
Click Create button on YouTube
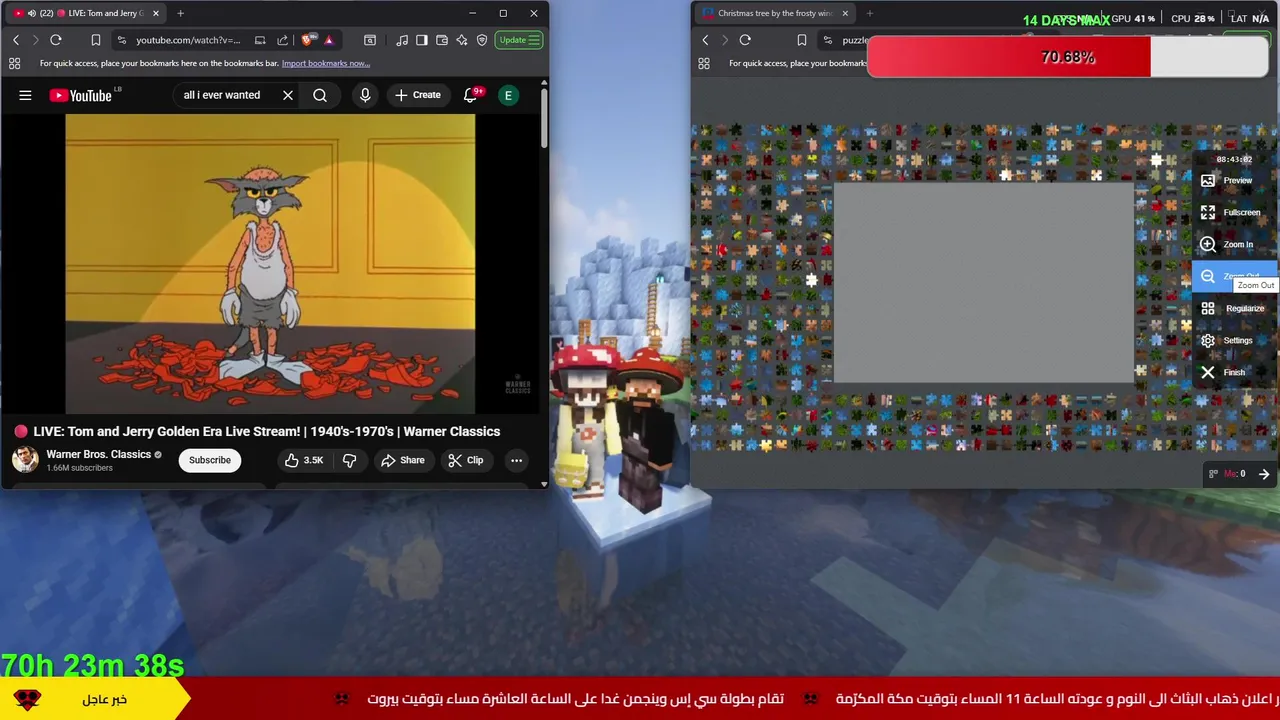tap(418, 95)
